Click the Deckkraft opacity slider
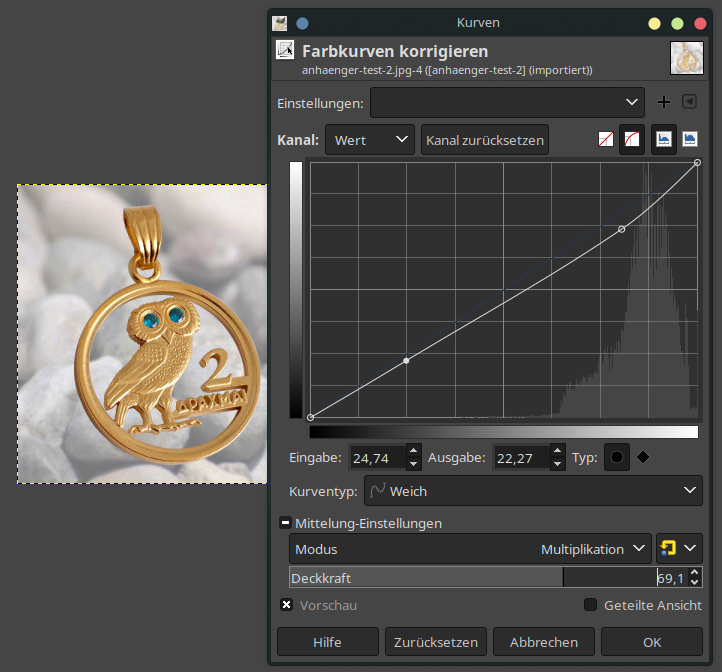 (470, 578)
